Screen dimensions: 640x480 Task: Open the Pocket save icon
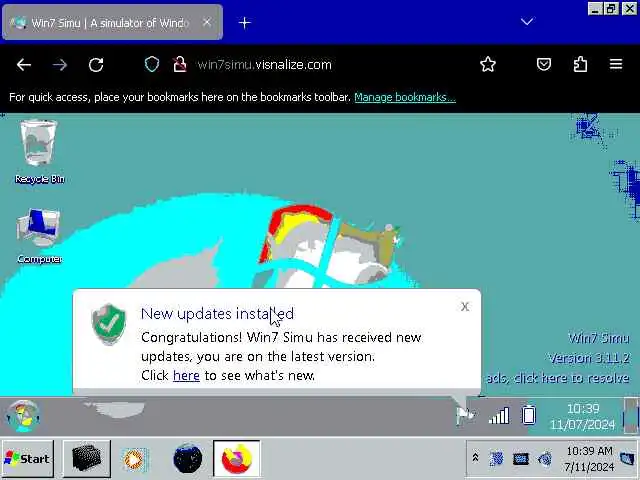point(544,64)
